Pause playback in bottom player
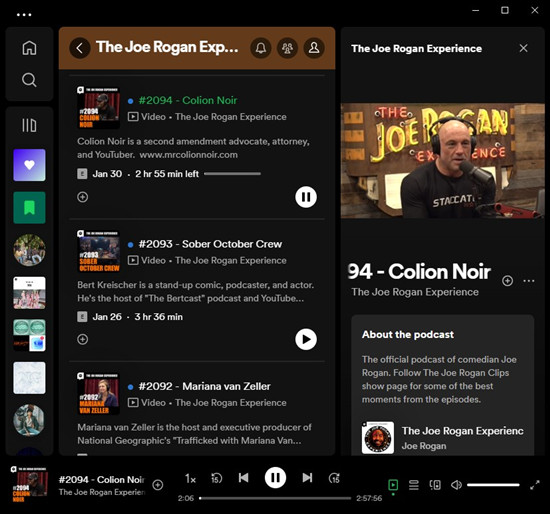This screenshot has height=514, width=550. click(275, 478)
